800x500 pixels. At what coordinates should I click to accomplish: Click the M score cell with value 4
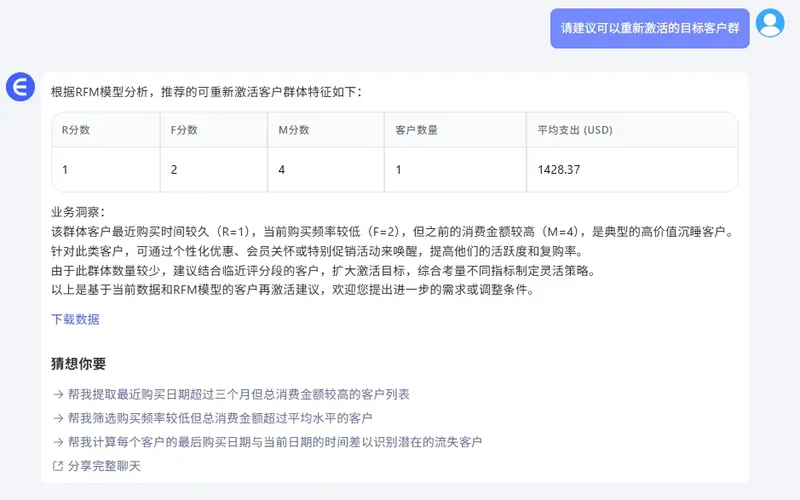[282, 170]
